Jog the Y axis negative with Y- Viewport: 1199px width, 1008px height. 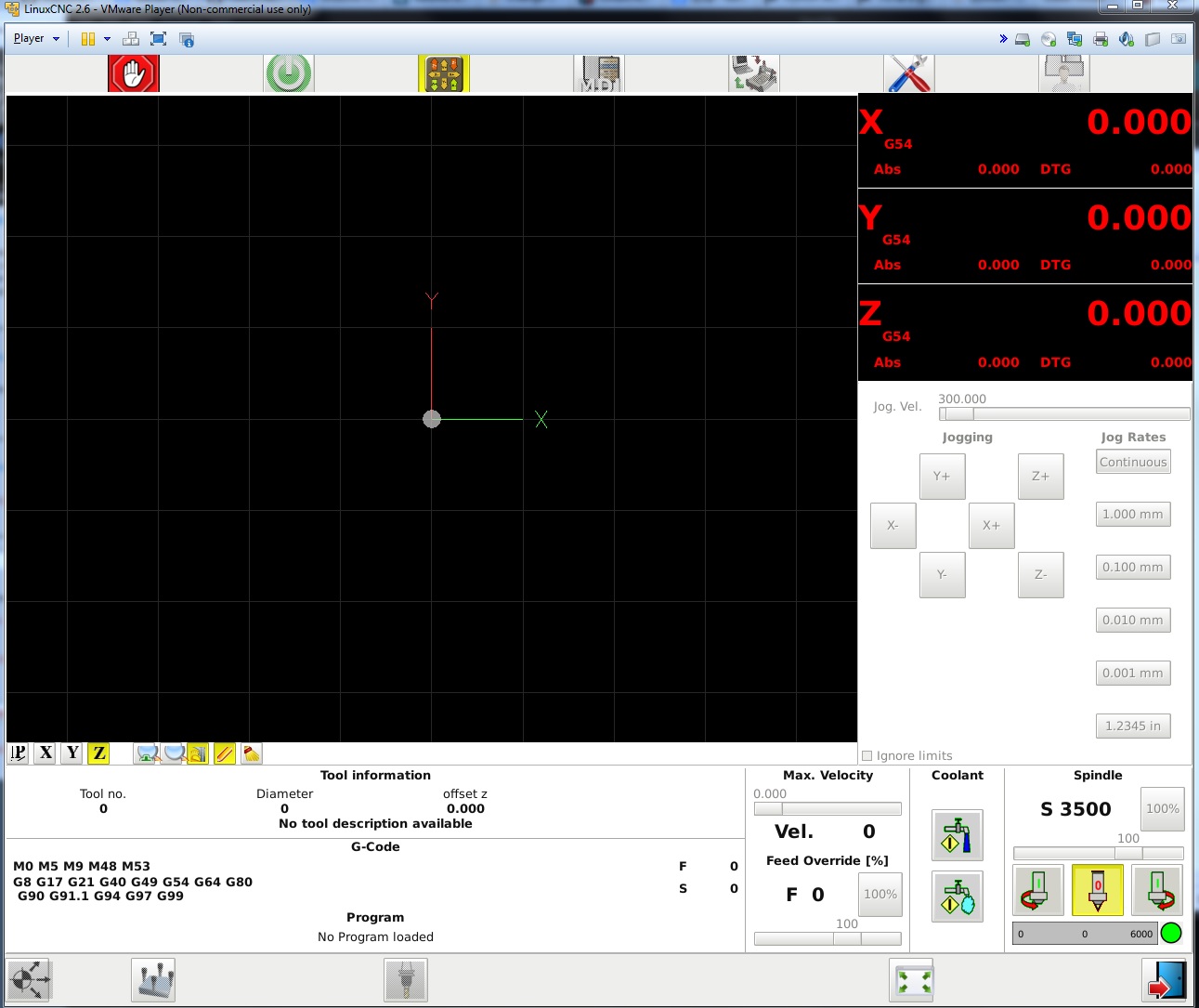[x=943, y=575]
